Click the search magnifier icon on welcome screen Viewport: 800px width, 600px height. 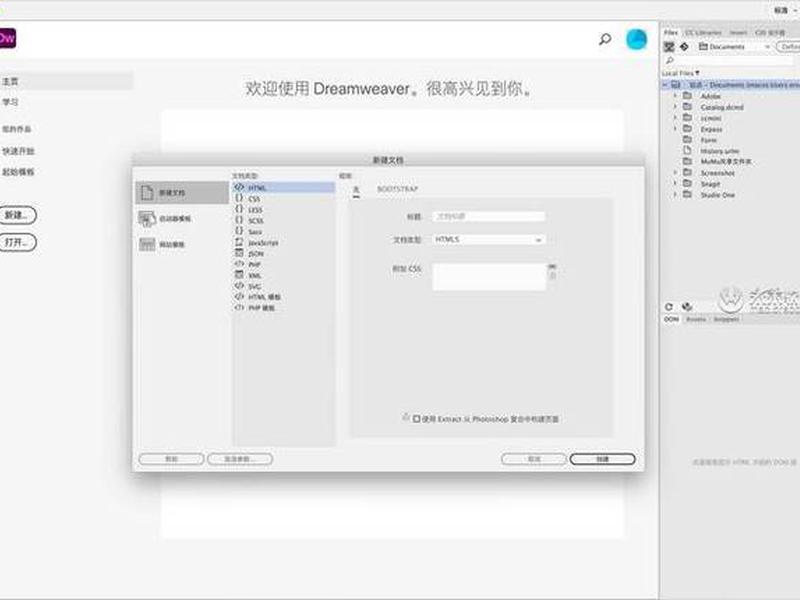(605, 39)
